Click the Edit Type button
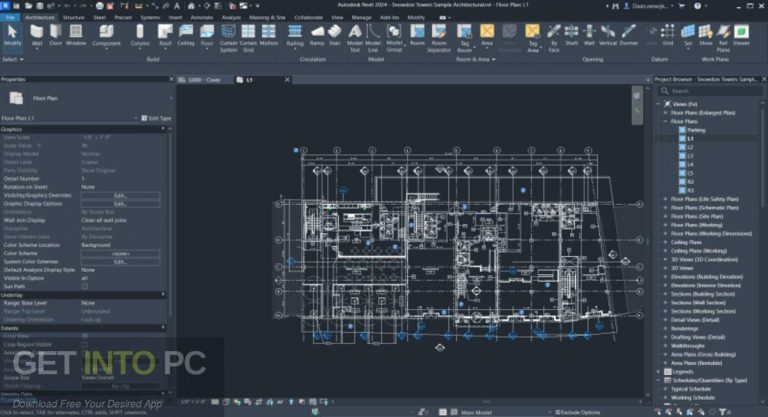The image size is (768, 417). click(156, 118)
